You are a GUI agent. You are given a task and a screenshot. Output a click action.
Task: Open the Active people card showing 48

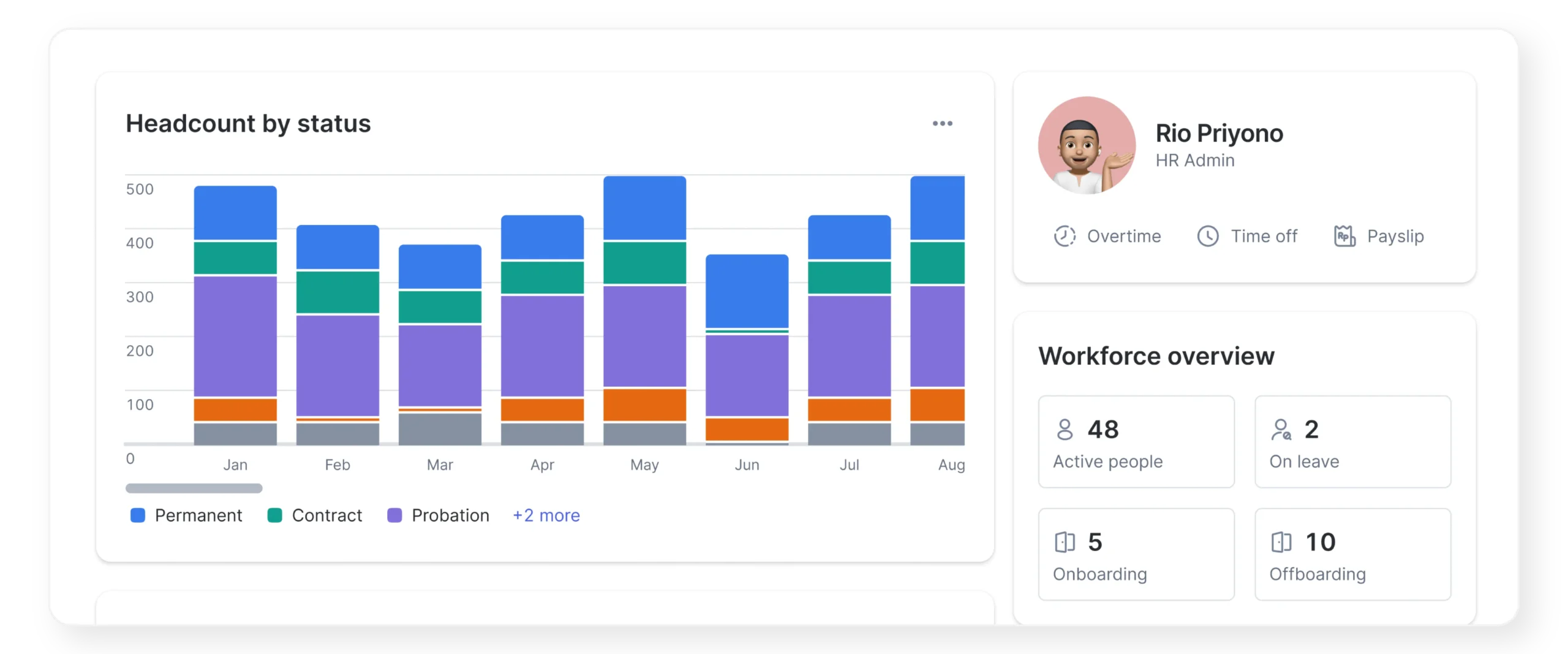[1136, 441]
